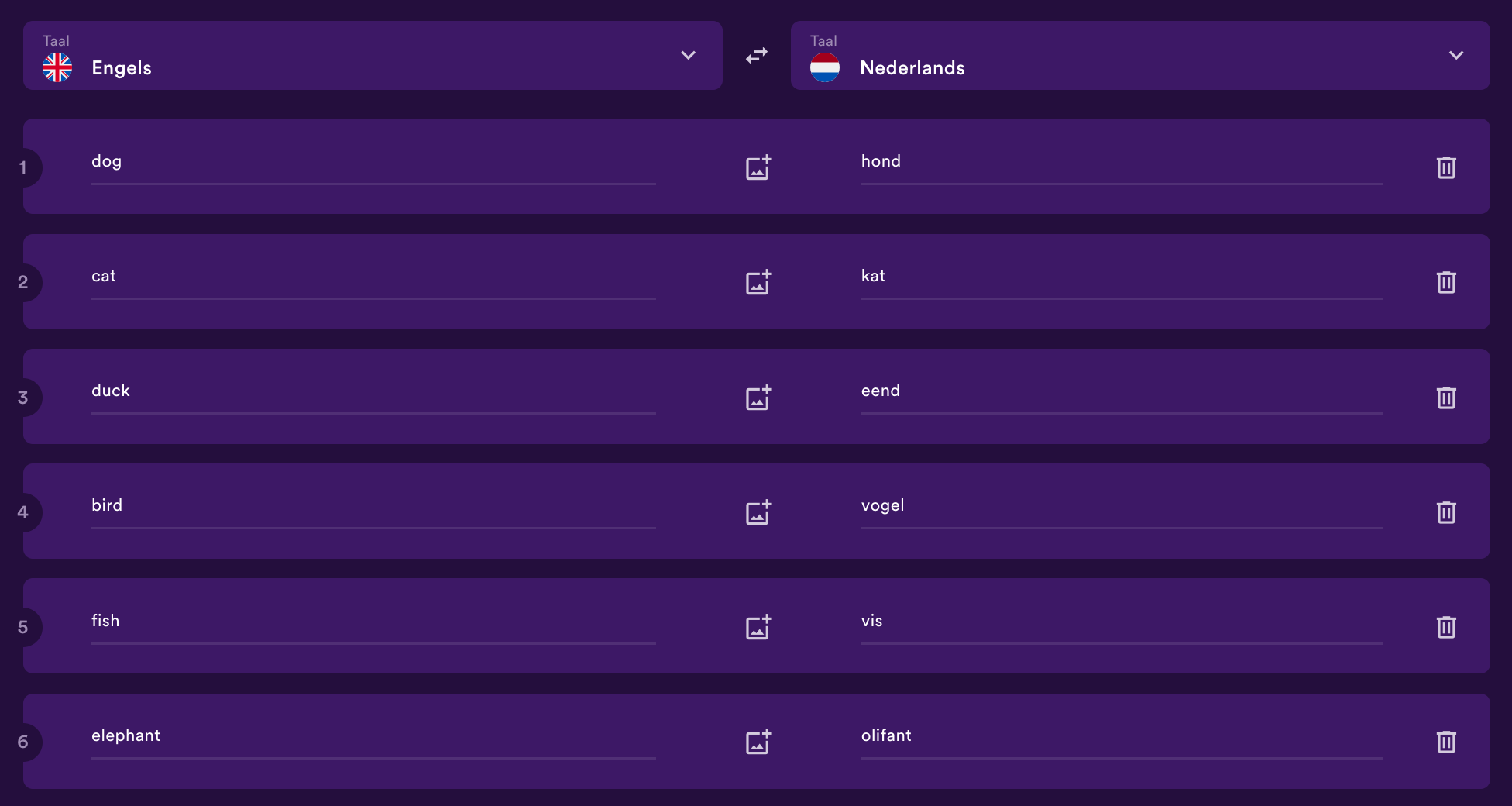The image size is (1512, 806).
Task: Click the United Kingdom flag icon
Action: pyautogui.click(x=57, y=68)
